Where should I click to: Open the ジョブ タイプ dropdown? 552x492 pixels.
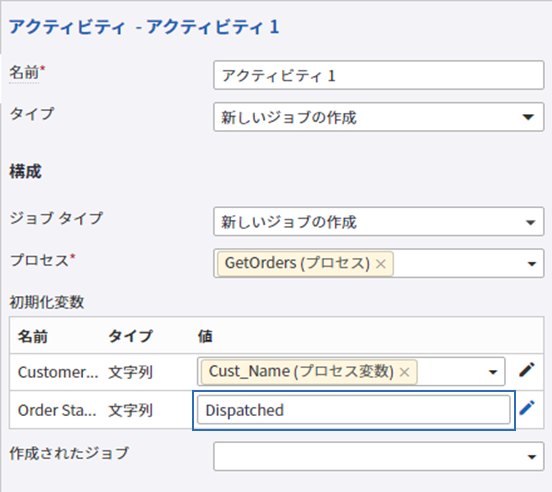(x=378, y=222)
